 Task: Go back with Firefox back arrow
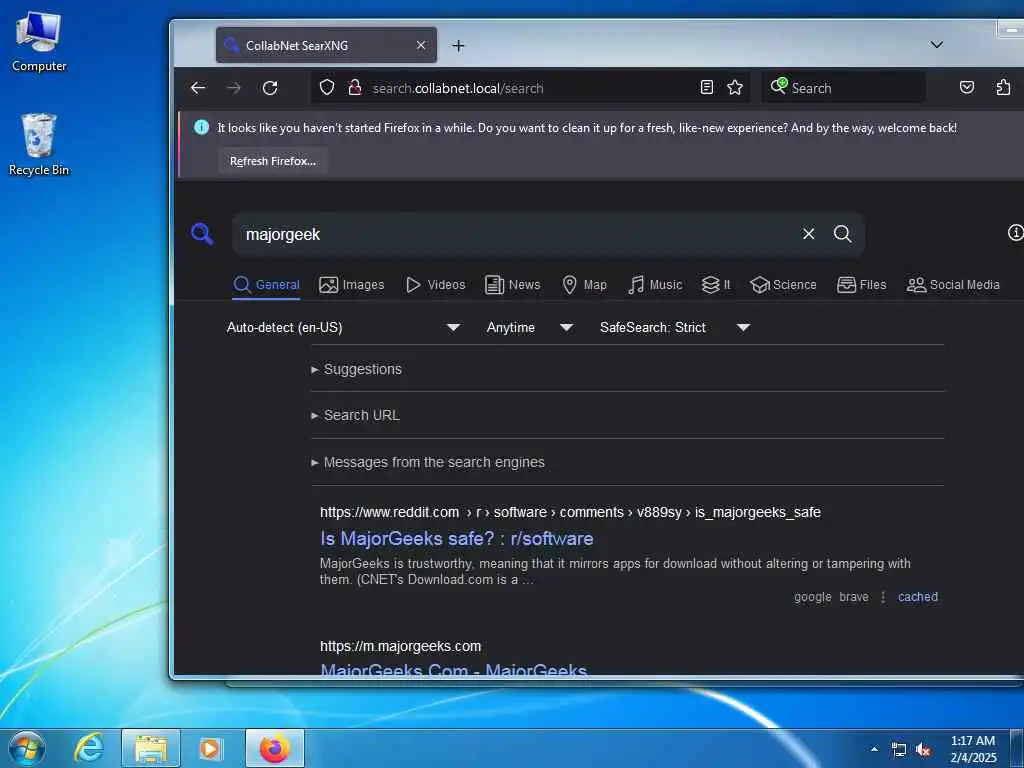tap(198, 88)
